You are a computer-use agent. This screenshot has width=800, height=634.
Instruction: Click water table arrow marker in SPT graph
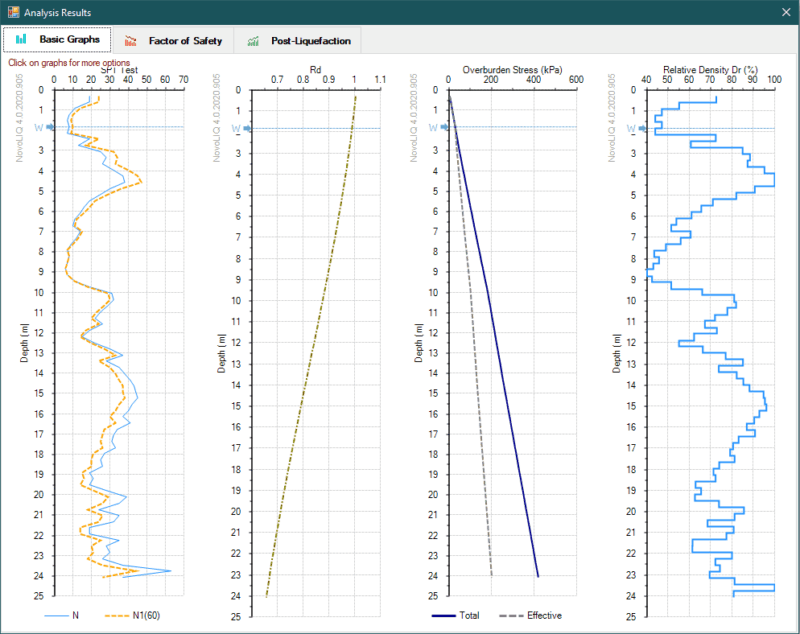click(50, 127)
